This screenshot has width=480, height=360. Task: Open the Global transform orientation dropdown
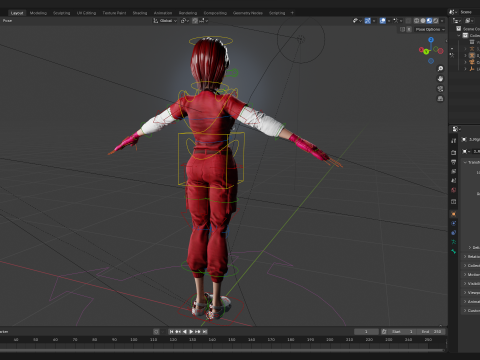coord(165,21)
